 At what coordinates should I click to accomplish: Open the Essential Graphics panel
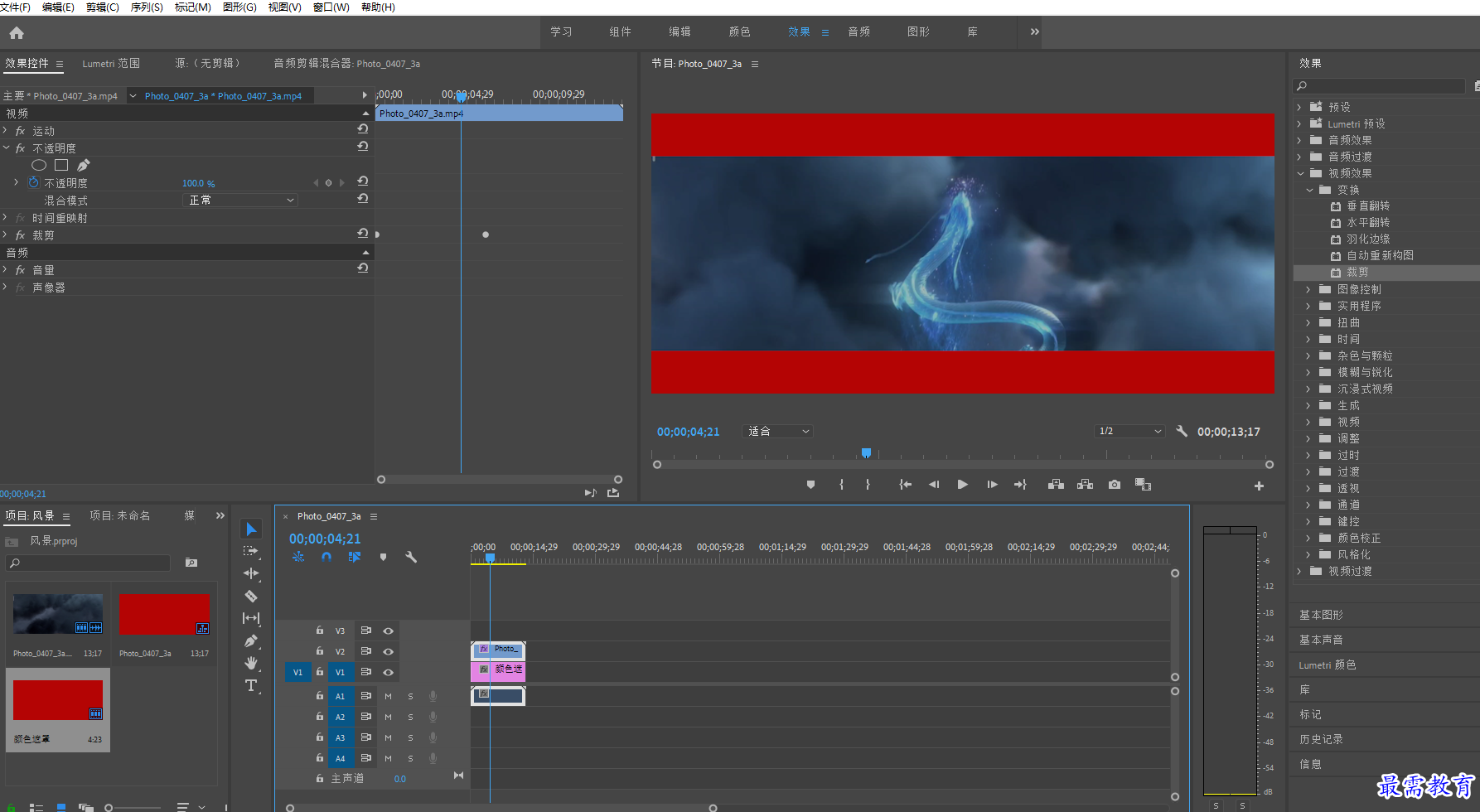tap(1321, 615)
